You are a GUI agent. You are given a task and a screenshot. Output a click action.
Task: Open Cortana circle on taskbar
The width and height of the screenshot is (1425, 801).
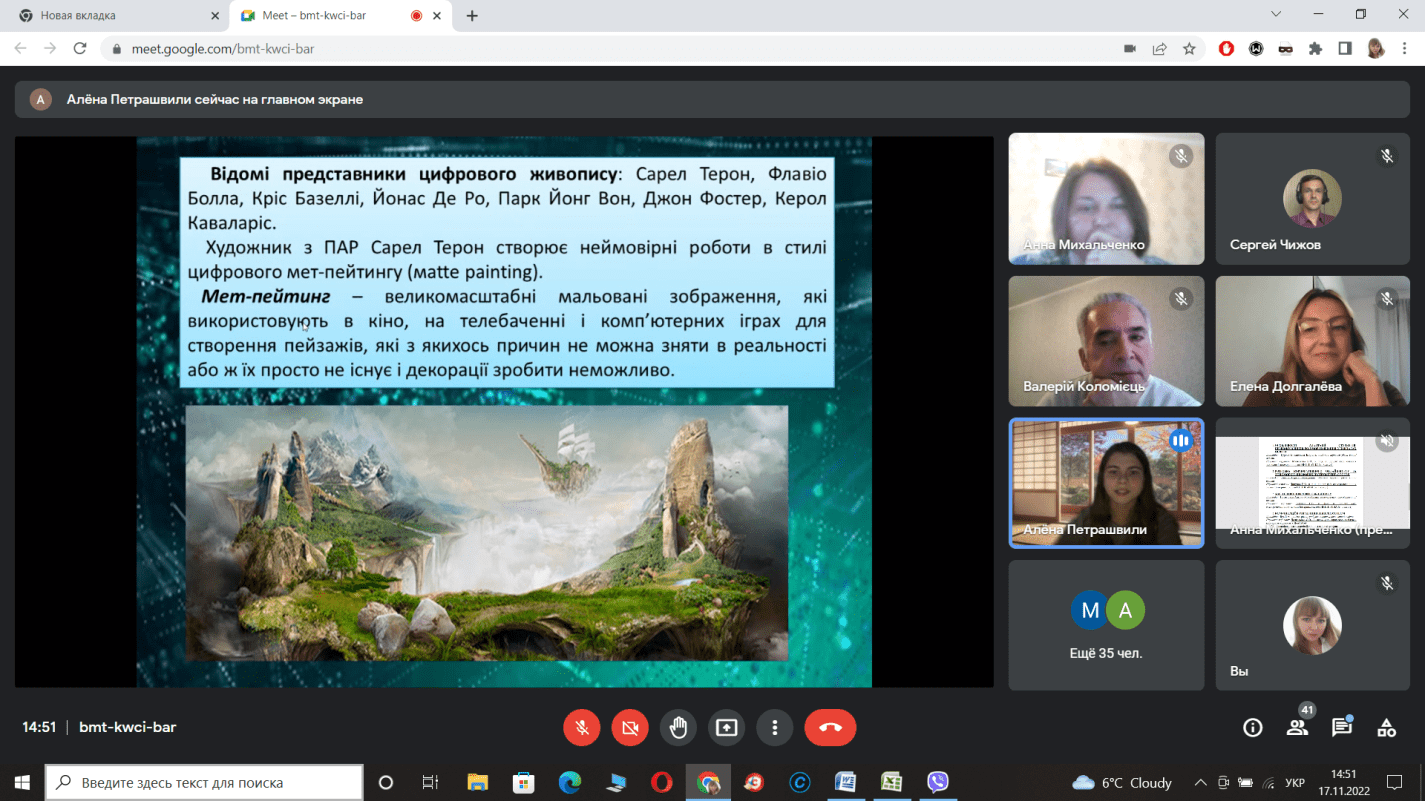click(386, 782)
